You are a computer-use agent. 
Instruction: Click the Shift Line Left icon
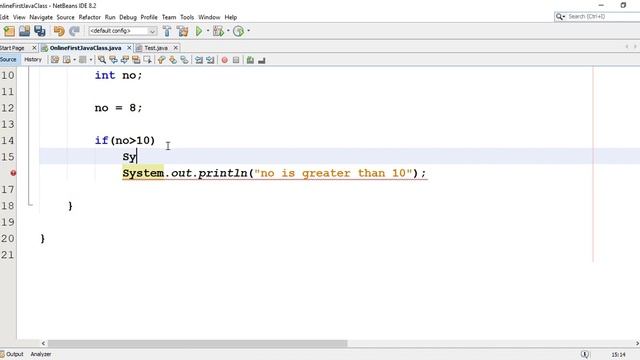pos(198,60)
